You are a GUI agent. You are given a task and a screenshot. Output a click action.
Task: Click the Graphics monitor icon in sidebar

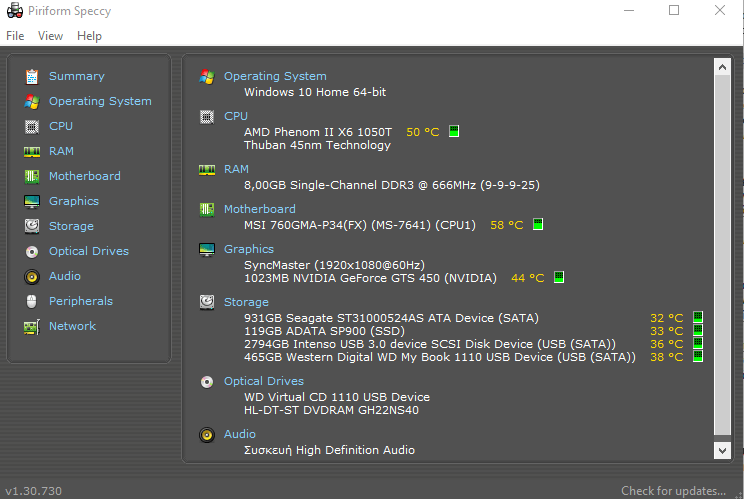[x=32, y=202]
